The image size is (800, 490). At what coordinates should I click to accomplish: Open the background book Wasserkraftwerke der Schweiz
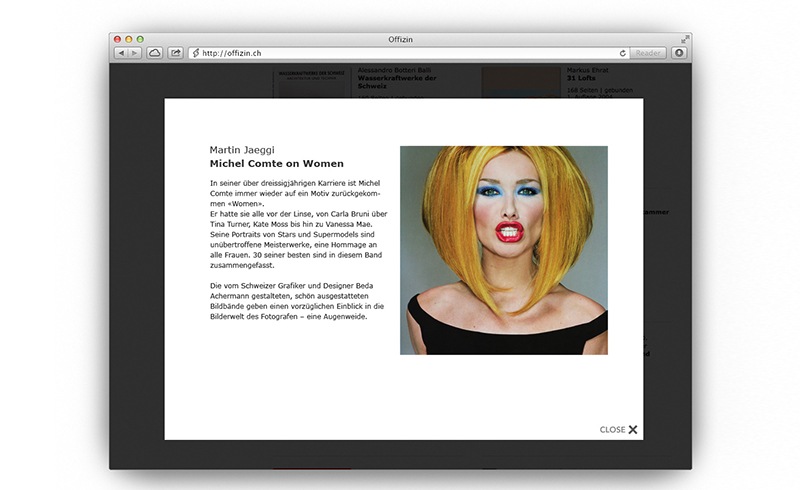pyautogui.click(x=396, y=82)
